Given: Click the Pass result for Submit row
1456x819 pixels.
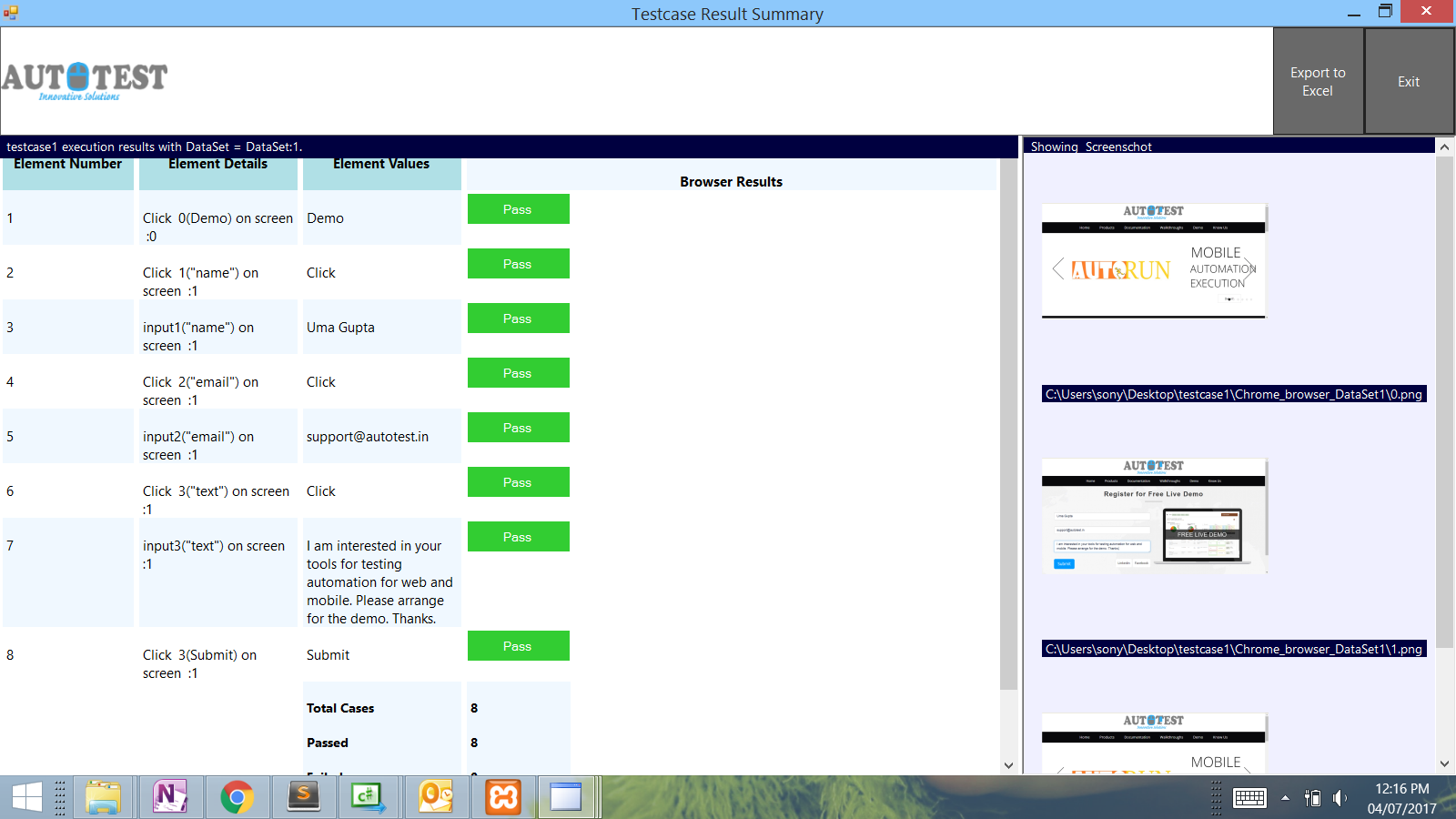Looking at the screenshot, I should (518, 646).
